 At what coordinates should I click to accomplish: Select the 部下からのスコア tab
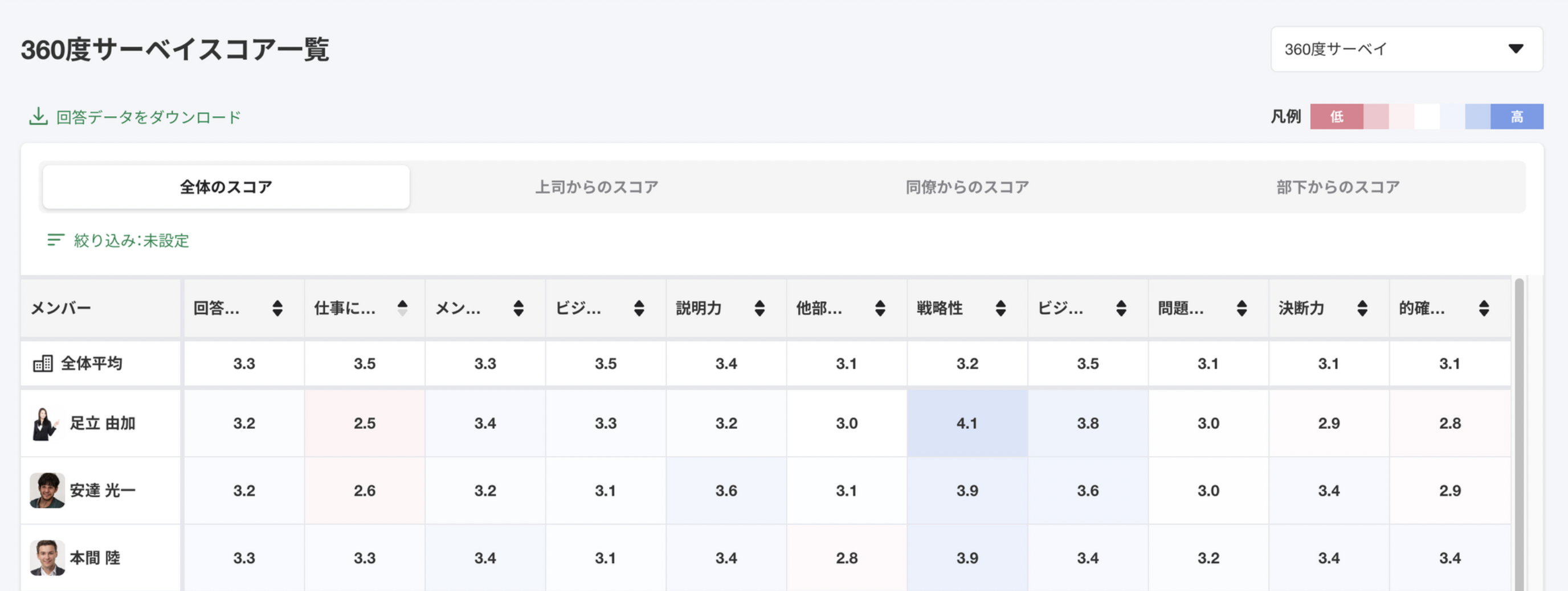(x=1338, y=187)
